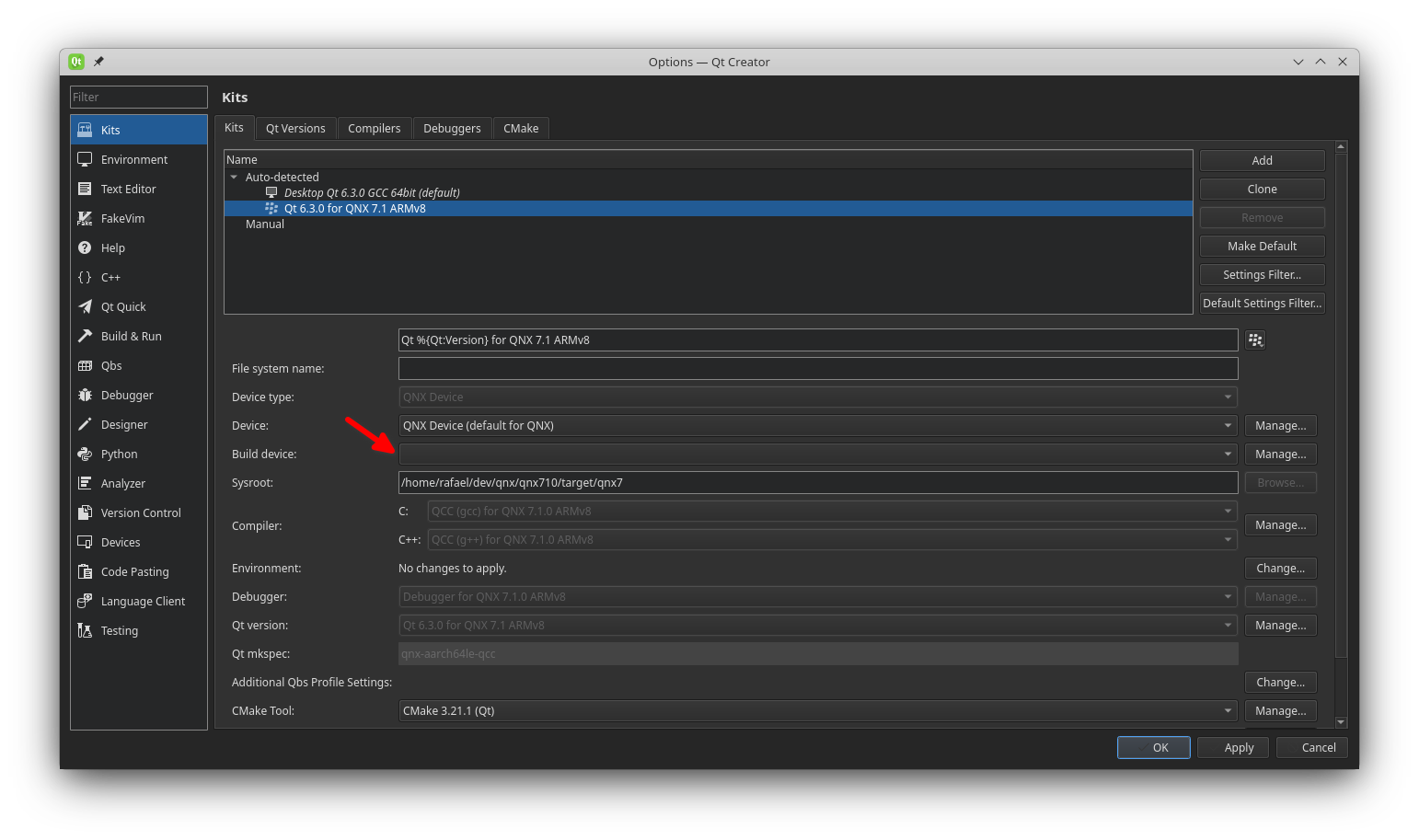Open the Code Pasting settings category

click(139, 571)
